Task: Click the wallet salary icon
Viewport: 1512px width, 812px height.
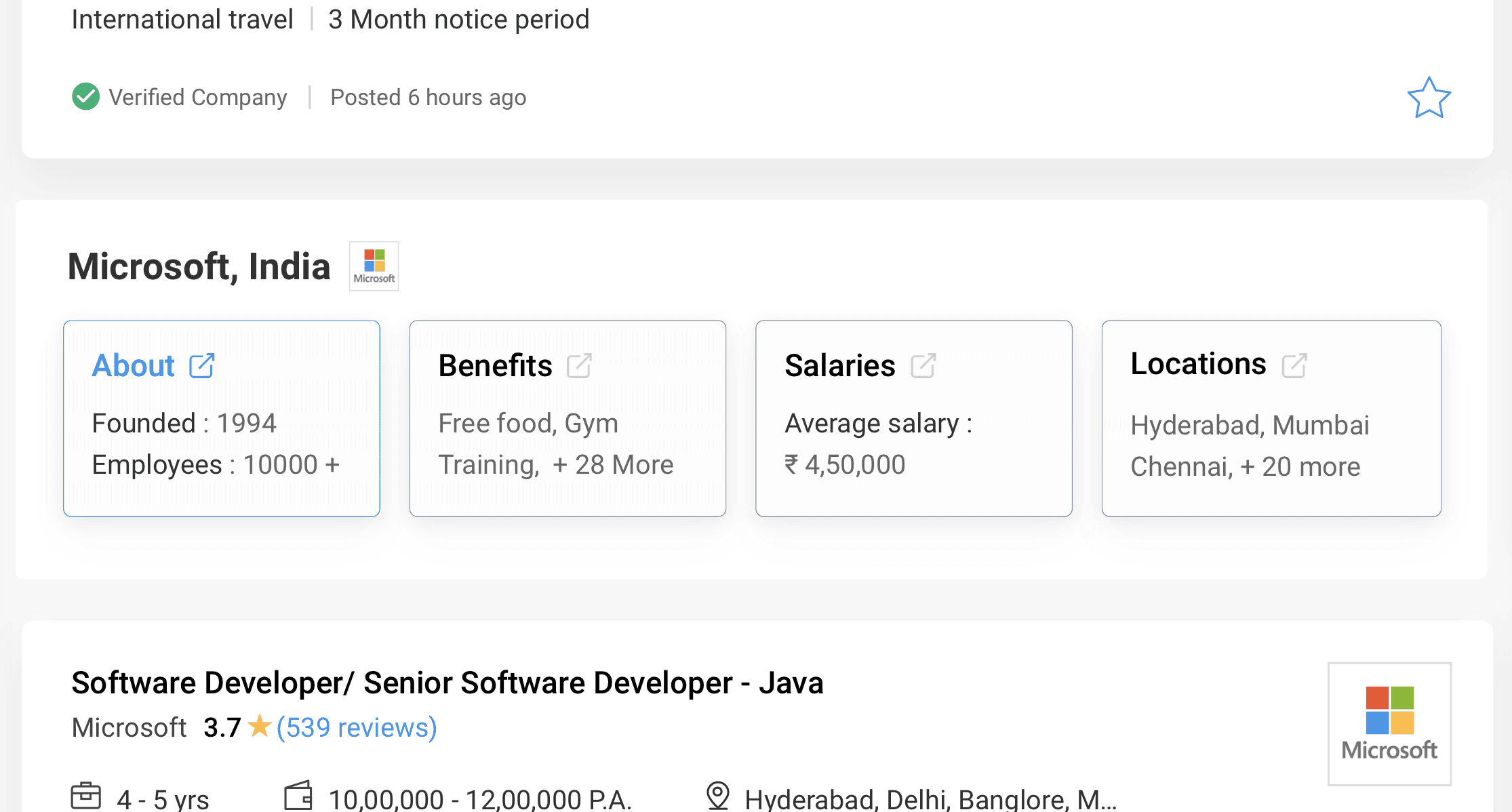Action: [298, 796]
